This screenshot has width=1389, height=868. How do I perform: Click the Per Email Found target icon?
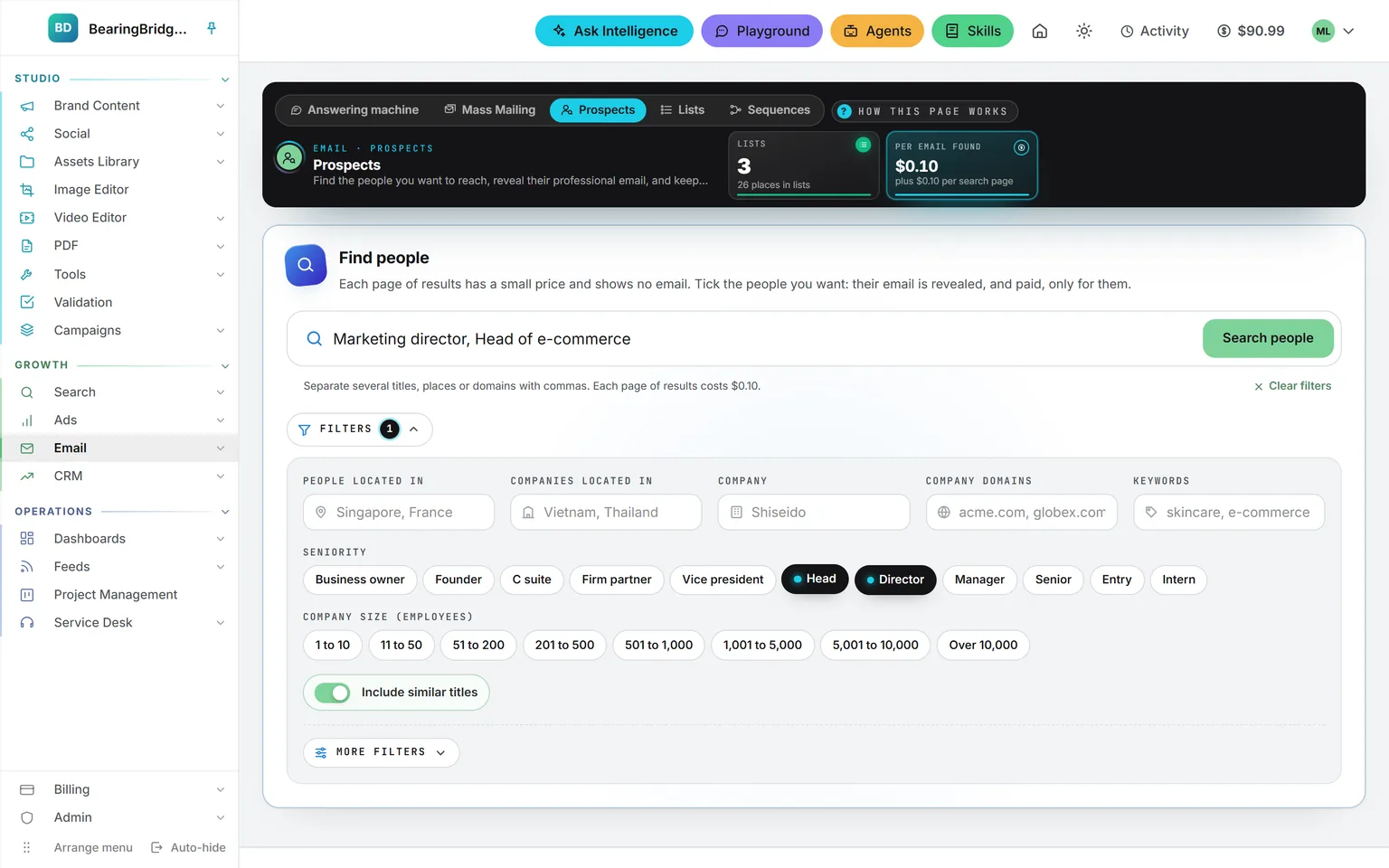pyautogui.click(x=1021, y=147)
